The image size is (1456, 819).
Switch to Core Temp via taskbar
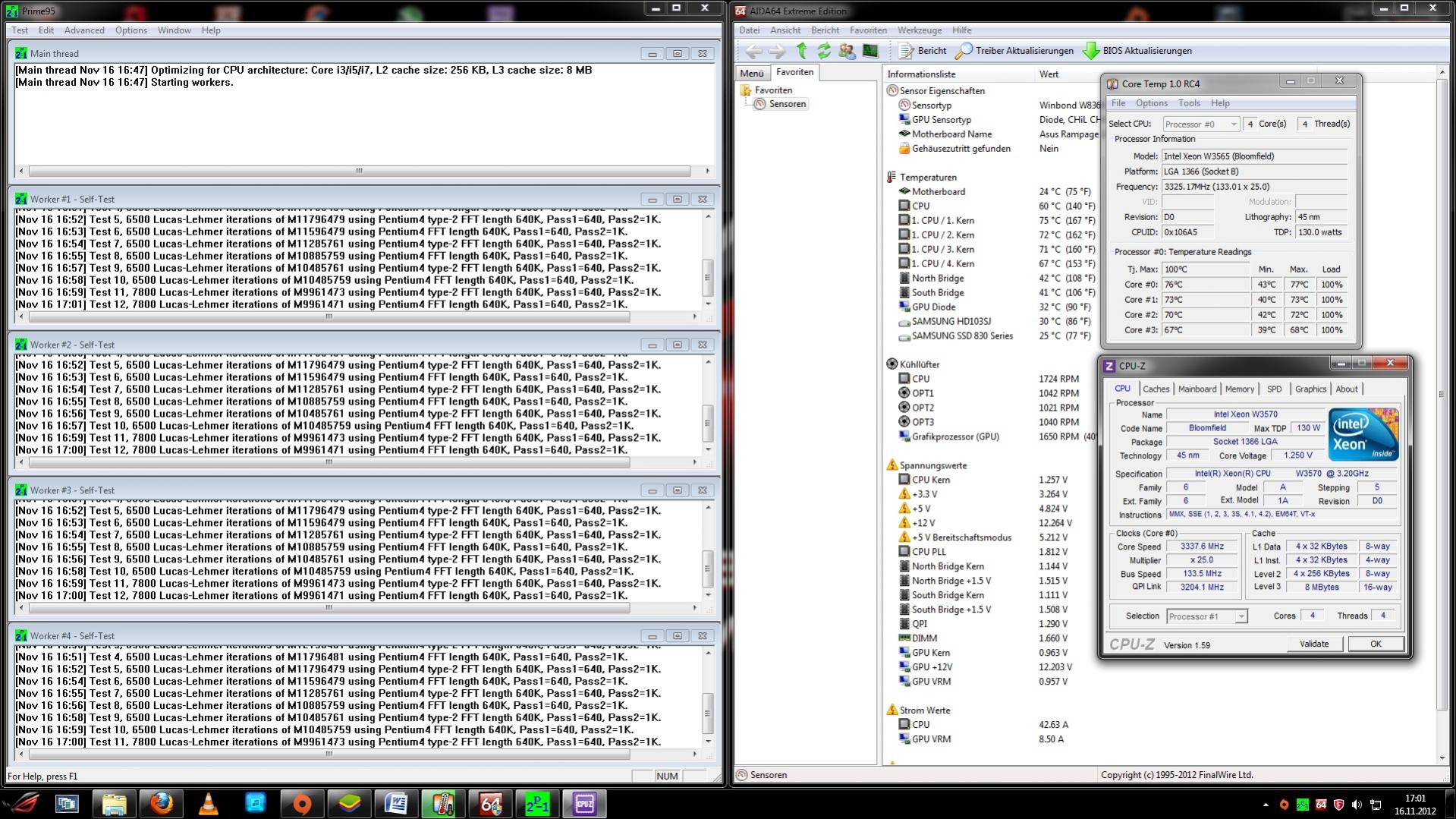click(443, 803)
